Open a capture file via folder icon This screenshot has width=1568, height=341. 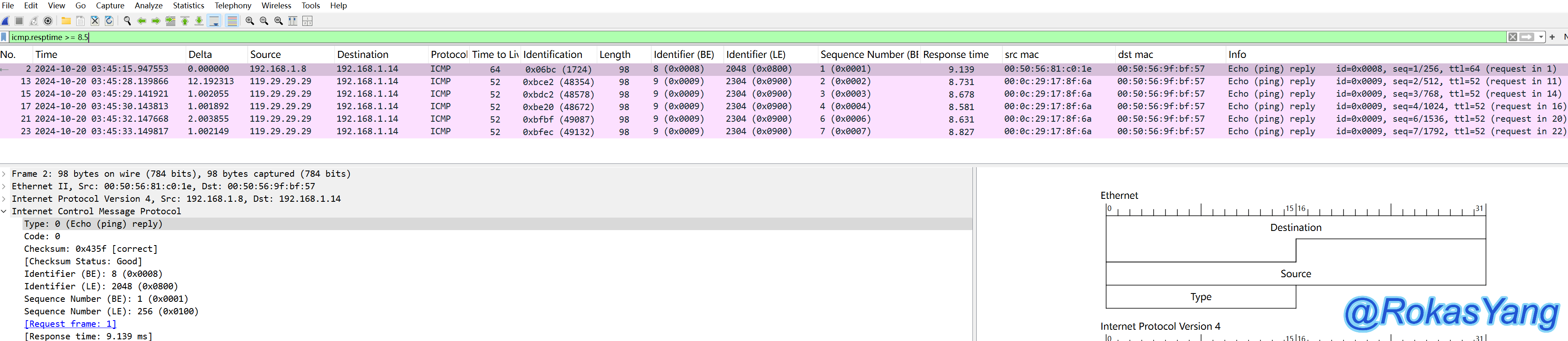(x=66, y=21)
